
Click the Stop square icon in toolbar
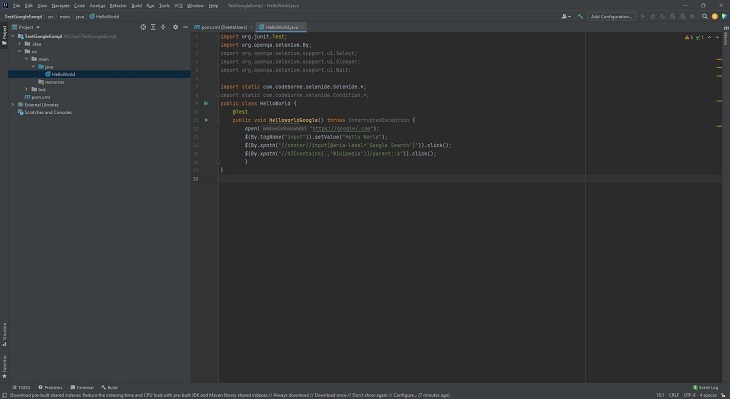click(692, 16)
